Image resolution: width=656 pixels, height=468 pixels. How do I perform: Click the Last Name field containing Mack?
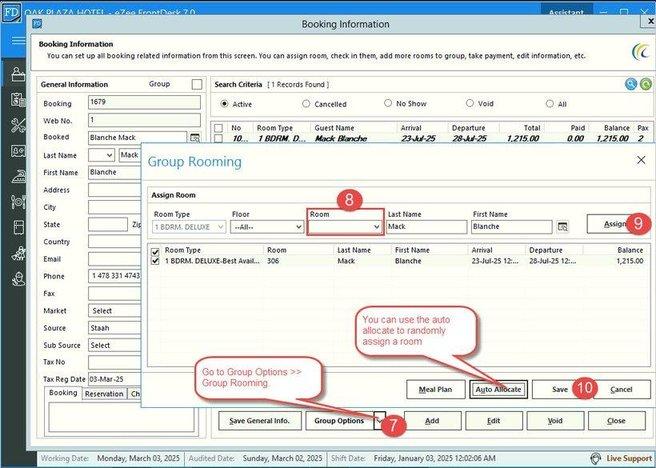(x=427, y=227)
